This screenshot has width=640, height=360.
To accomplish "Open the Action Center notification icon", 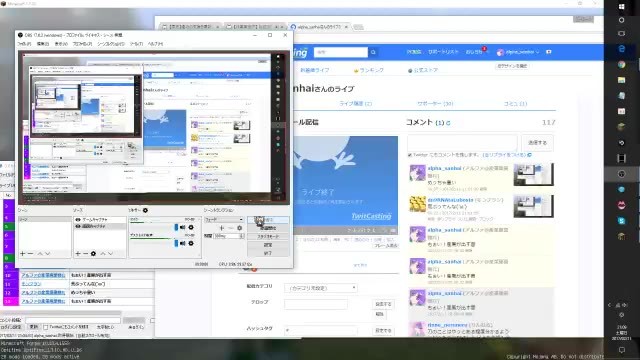I will 621,350.
